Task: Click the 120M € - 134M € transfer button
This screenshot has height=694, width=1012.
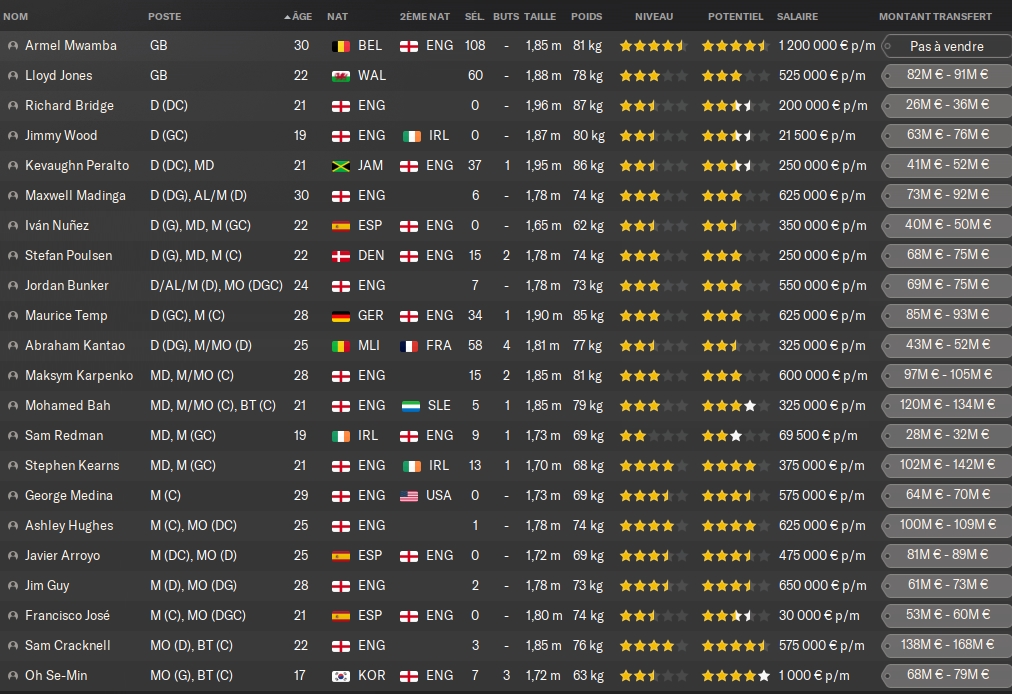Action: coord(946,406)
